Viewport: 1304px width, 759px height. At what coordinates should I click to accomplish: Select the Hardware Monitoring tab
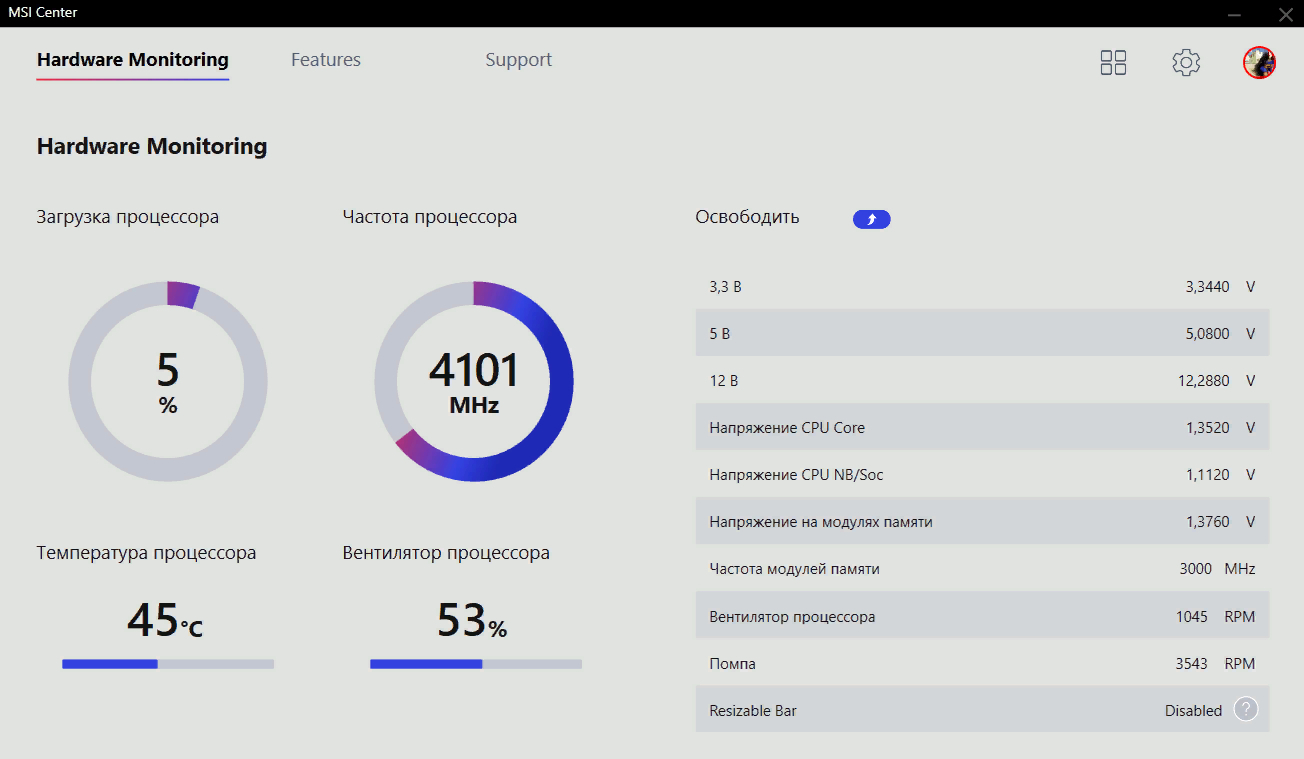tap(133, 60)
